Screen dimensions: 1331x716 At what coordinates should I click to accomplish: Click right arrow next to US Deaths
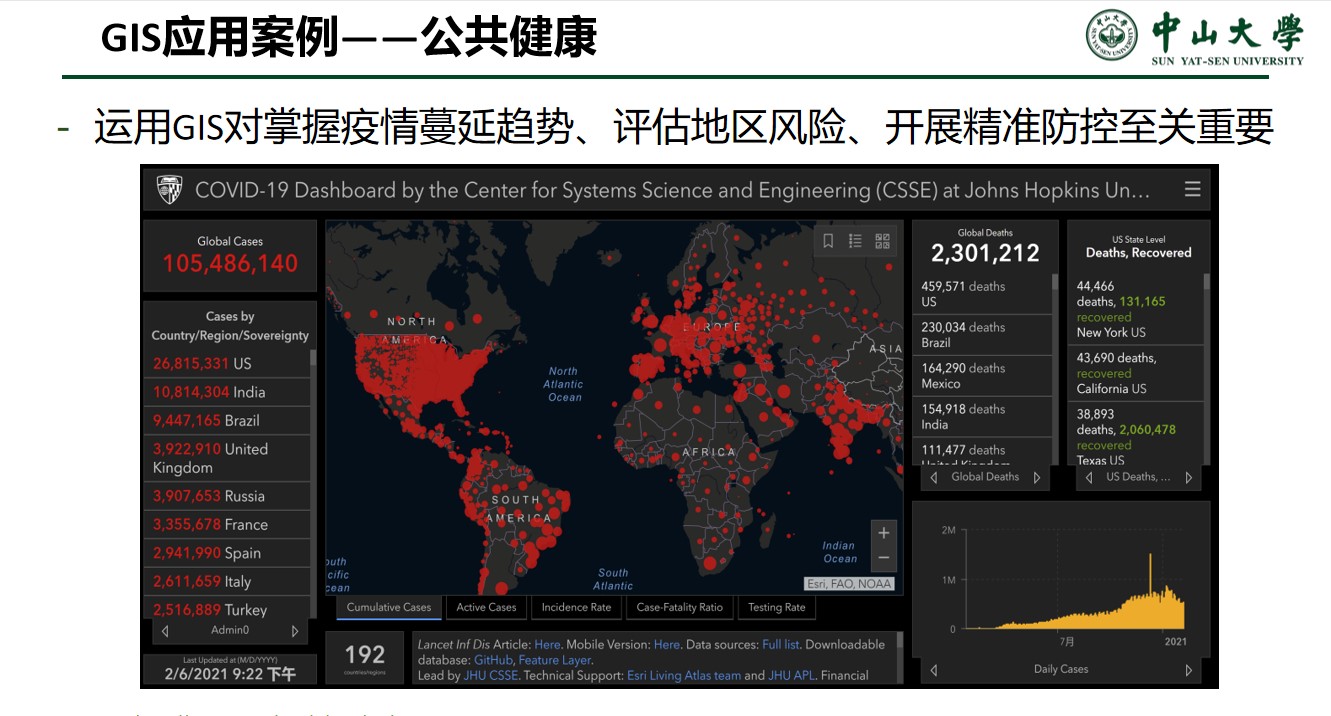pyautogui.click(x=1189, y=478)
